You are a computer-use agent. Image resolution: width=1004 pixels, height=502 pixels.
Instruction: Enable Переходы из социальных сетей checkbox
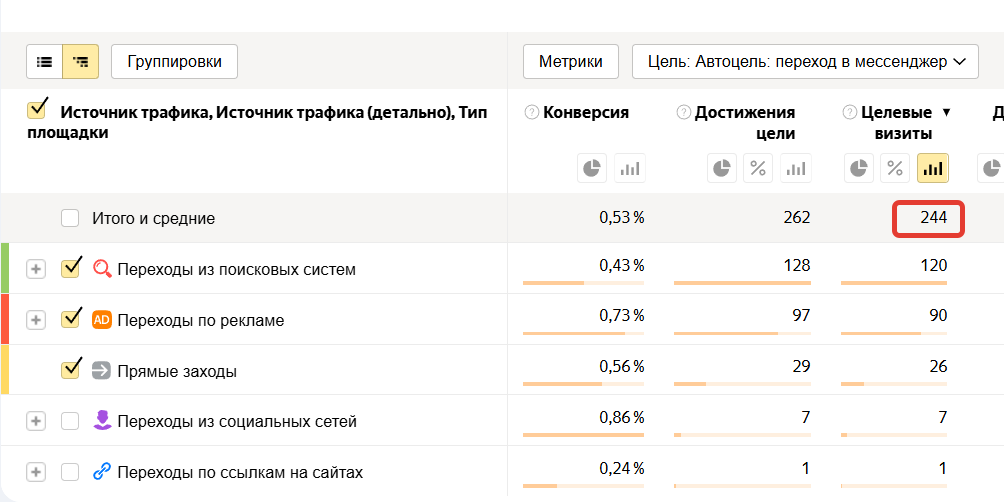pyautogui.click(x=70, y=421)
